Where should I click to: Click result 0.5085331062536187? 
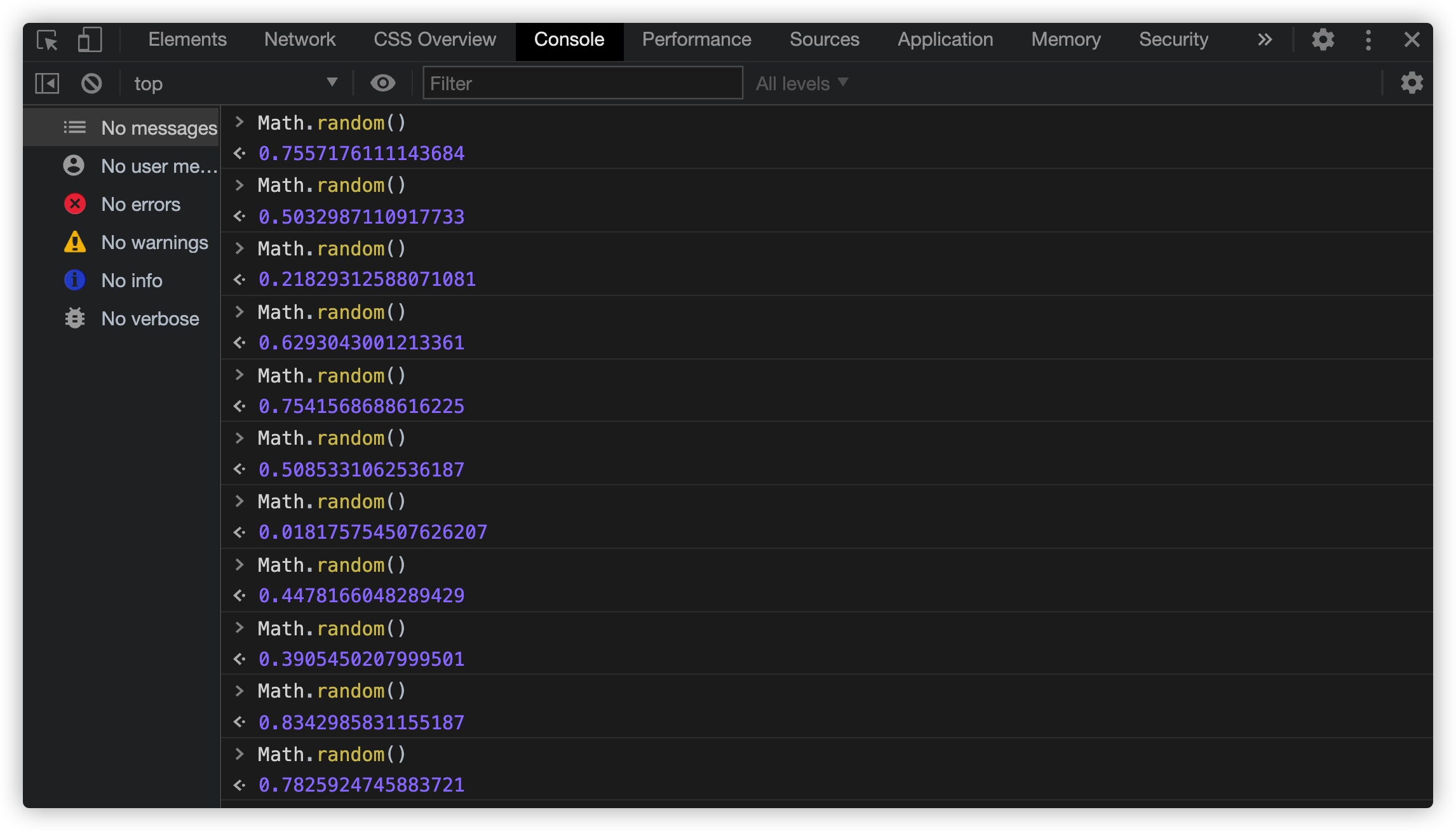pyautogui.click(x=361, y=470)
